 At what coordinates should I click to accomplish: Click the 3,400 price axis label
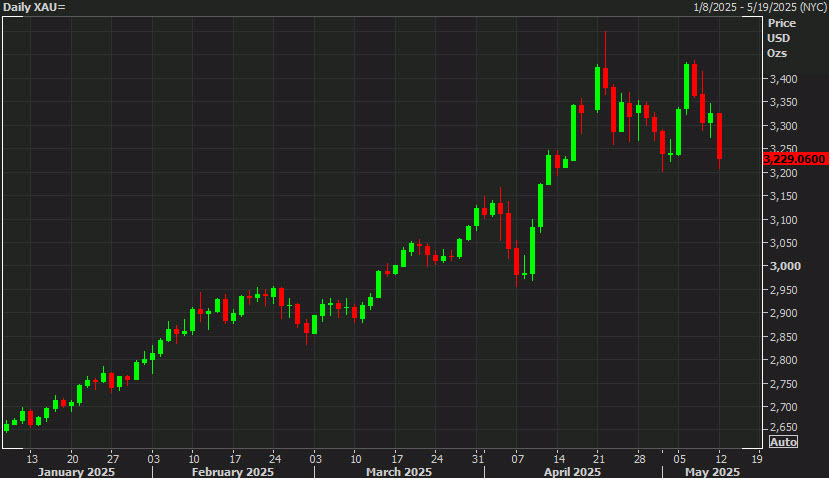[784, 79]
